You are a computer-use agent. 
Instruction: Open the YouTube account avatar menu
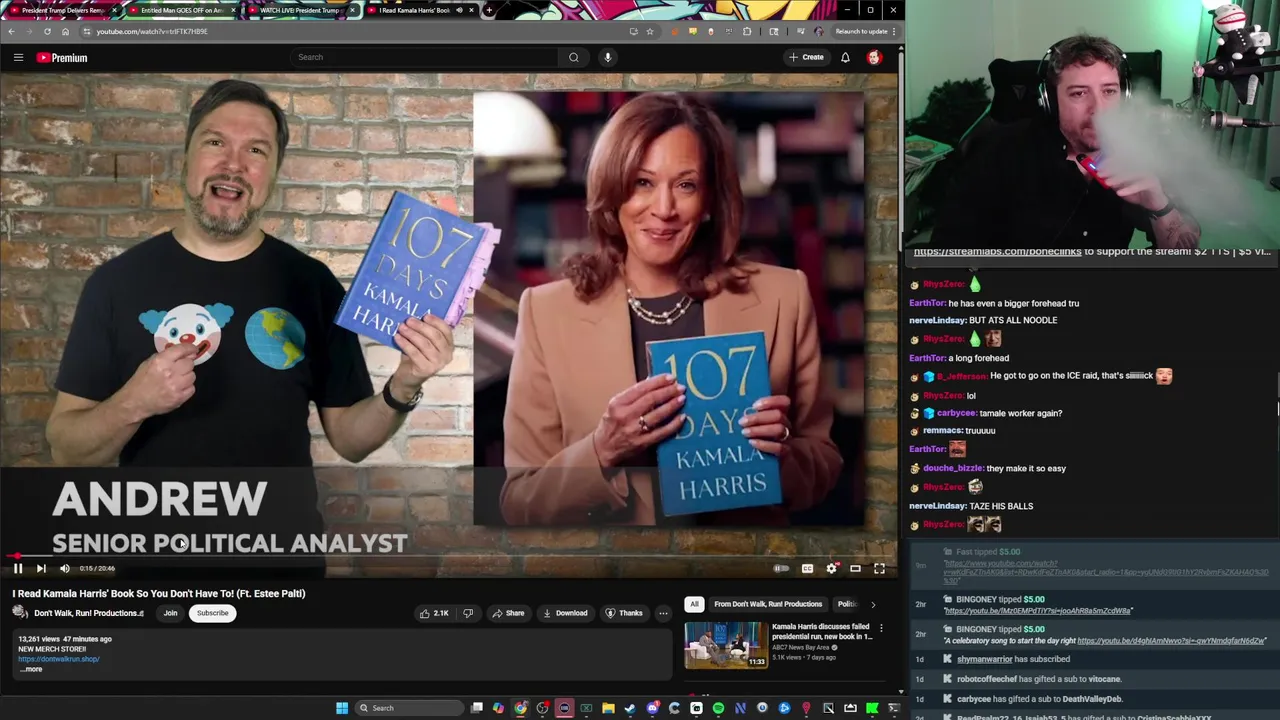tap(874, 57)
